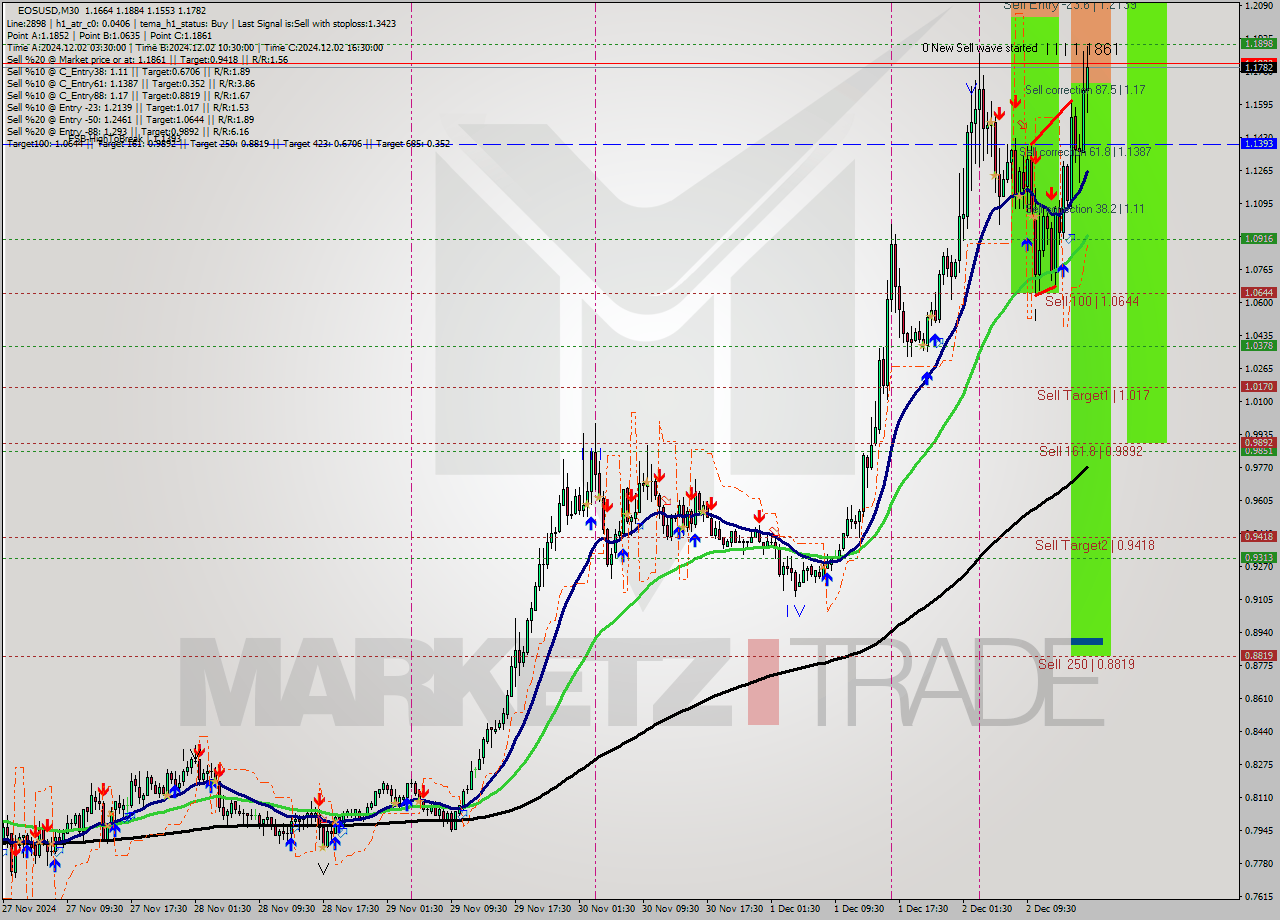The width and height of the screenshot is (1280, 920).
Task: Click the red 1.0170 price tag
Action: tap(1258, 386)
